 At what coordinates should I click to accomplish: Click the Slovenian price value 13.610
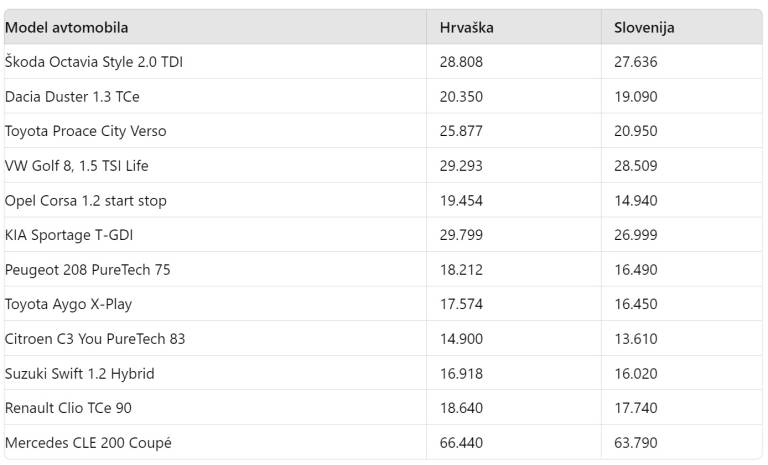(x=635, y=339)
